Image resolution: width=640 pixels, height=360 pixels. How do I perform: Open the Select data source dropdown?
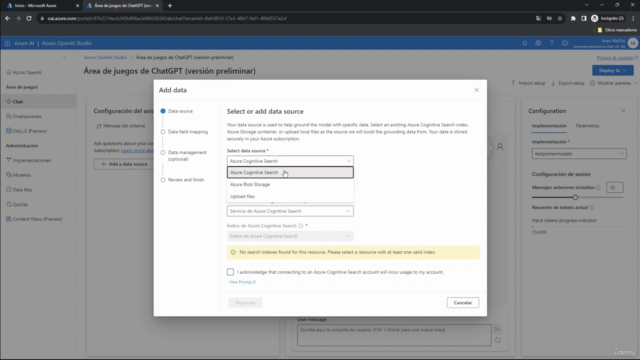coord(290,161)
